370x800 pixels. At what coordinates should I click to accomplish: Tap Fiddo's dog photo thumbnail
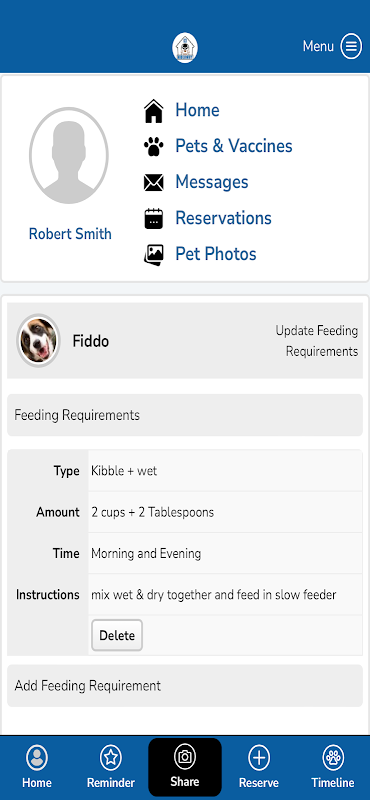point(38,340)
